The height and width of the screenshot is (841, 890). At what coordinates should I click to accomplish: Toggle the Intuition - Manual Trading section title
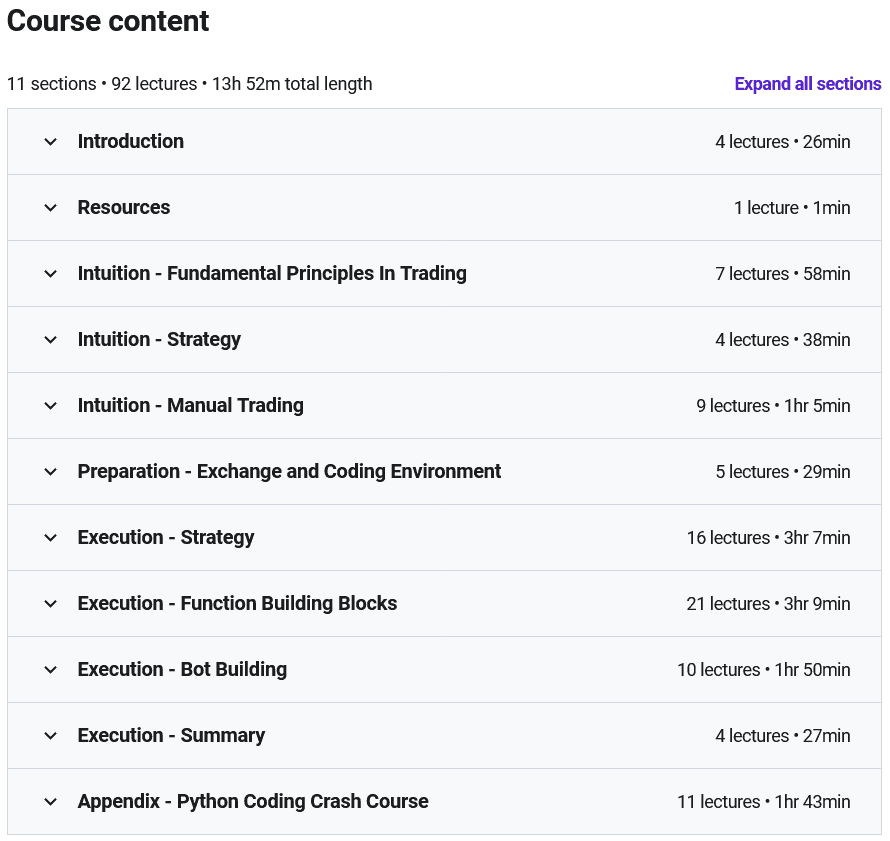[x=190, y=406]
